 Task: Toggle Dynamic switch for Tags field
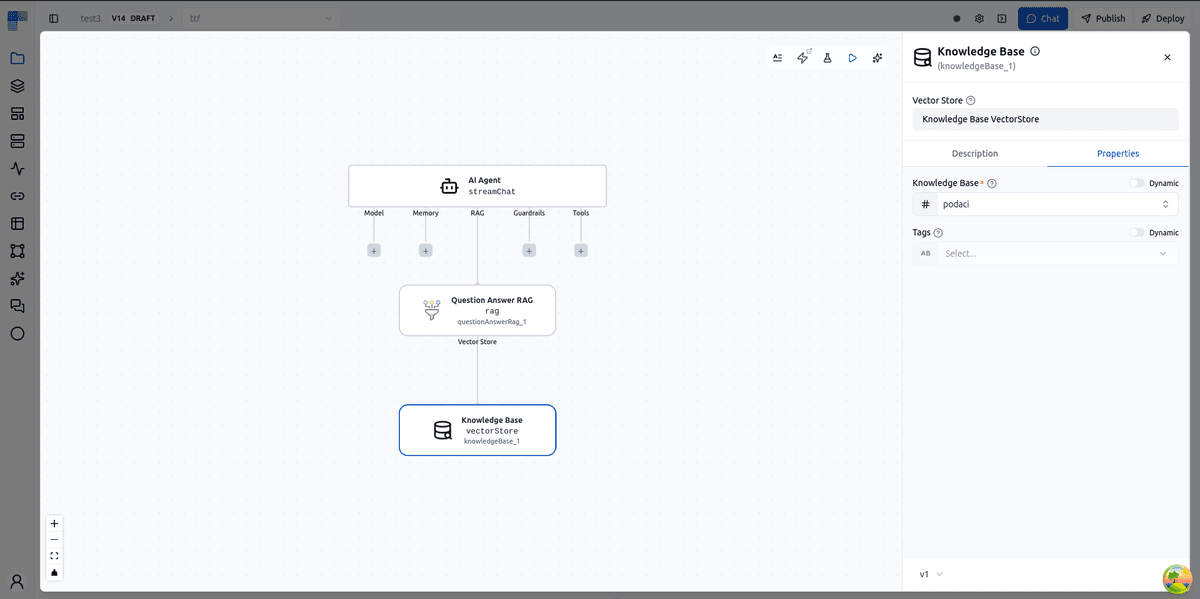point(1137,233)
